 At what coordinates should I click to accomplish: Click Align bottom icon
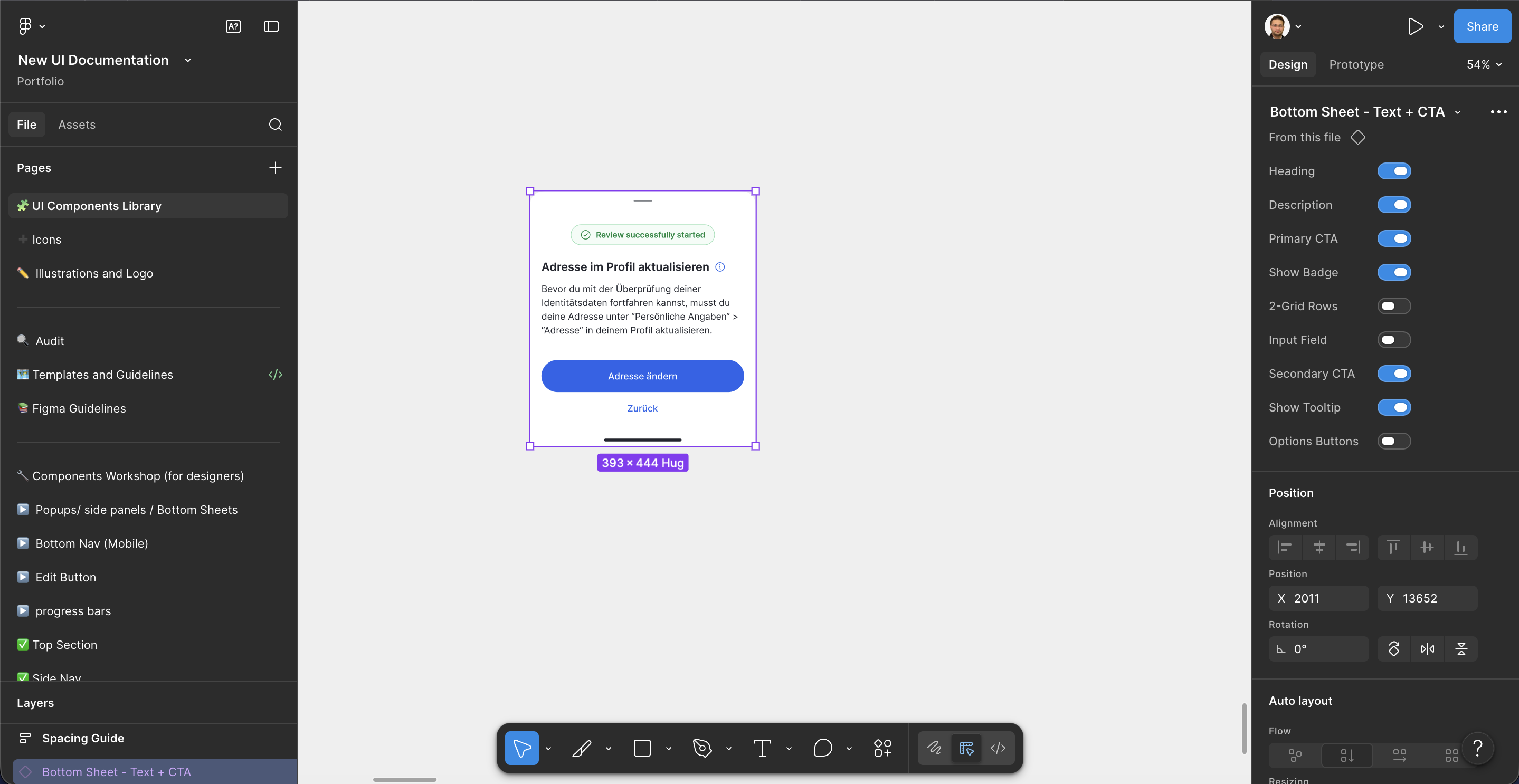point(1460,548)
